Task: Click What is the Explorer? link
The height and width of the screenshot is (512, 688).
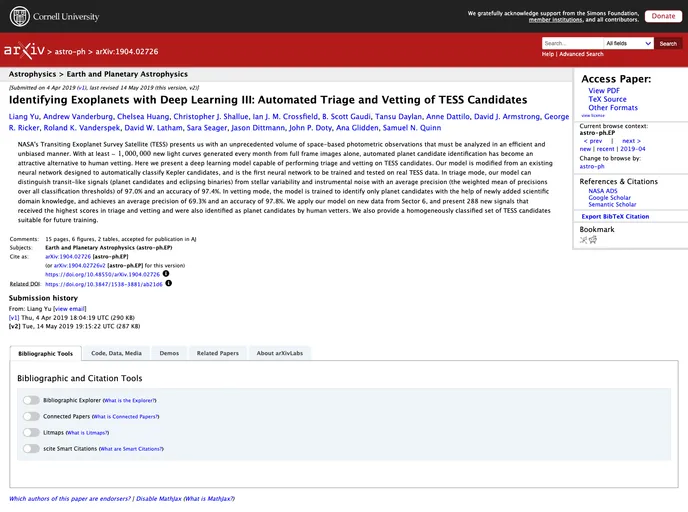Action: [x=129, y=401]
